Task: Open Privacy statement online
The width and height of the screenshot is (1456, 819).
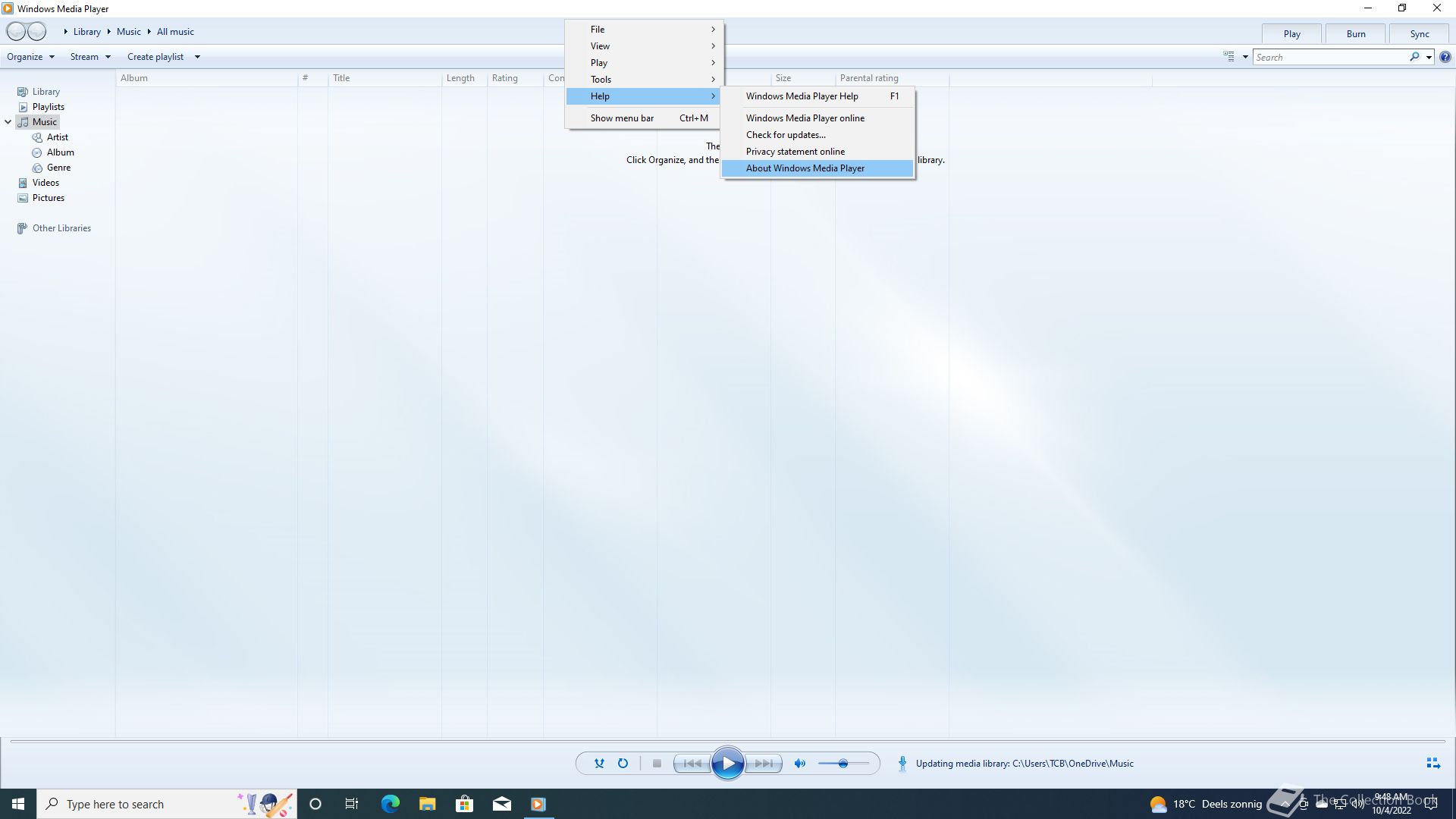Action: click(x=817, y=152)
